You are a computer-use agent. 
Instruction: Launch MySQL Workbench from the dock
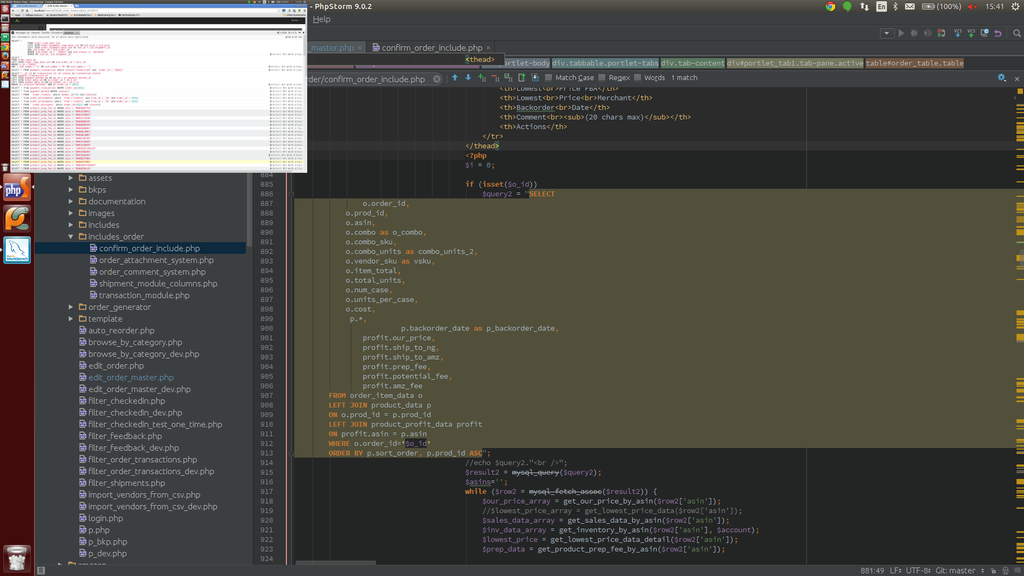pyautogui.click(x=16, y=250)
